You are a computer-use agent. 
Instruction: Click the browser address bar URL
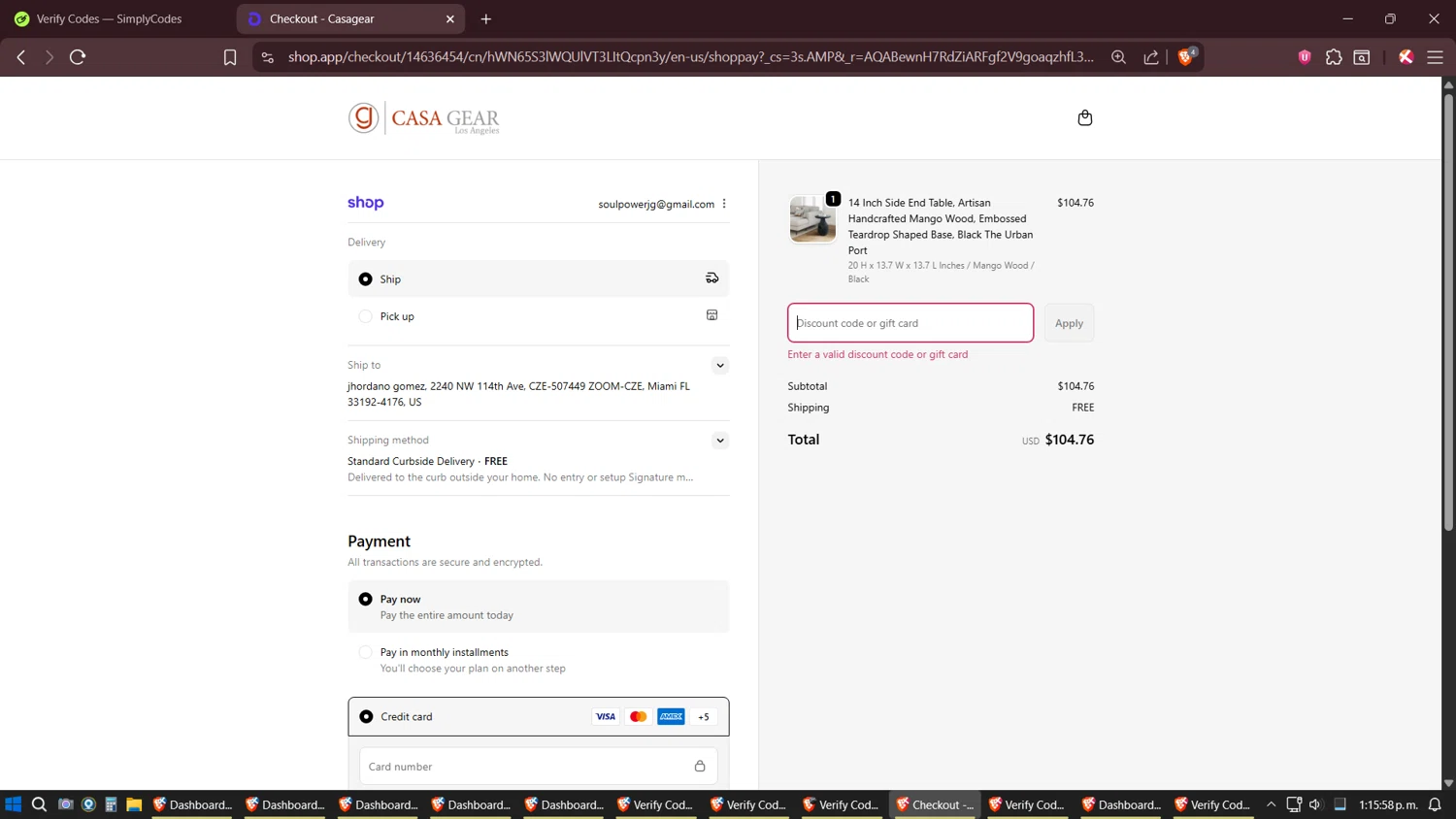click(690, 57)
